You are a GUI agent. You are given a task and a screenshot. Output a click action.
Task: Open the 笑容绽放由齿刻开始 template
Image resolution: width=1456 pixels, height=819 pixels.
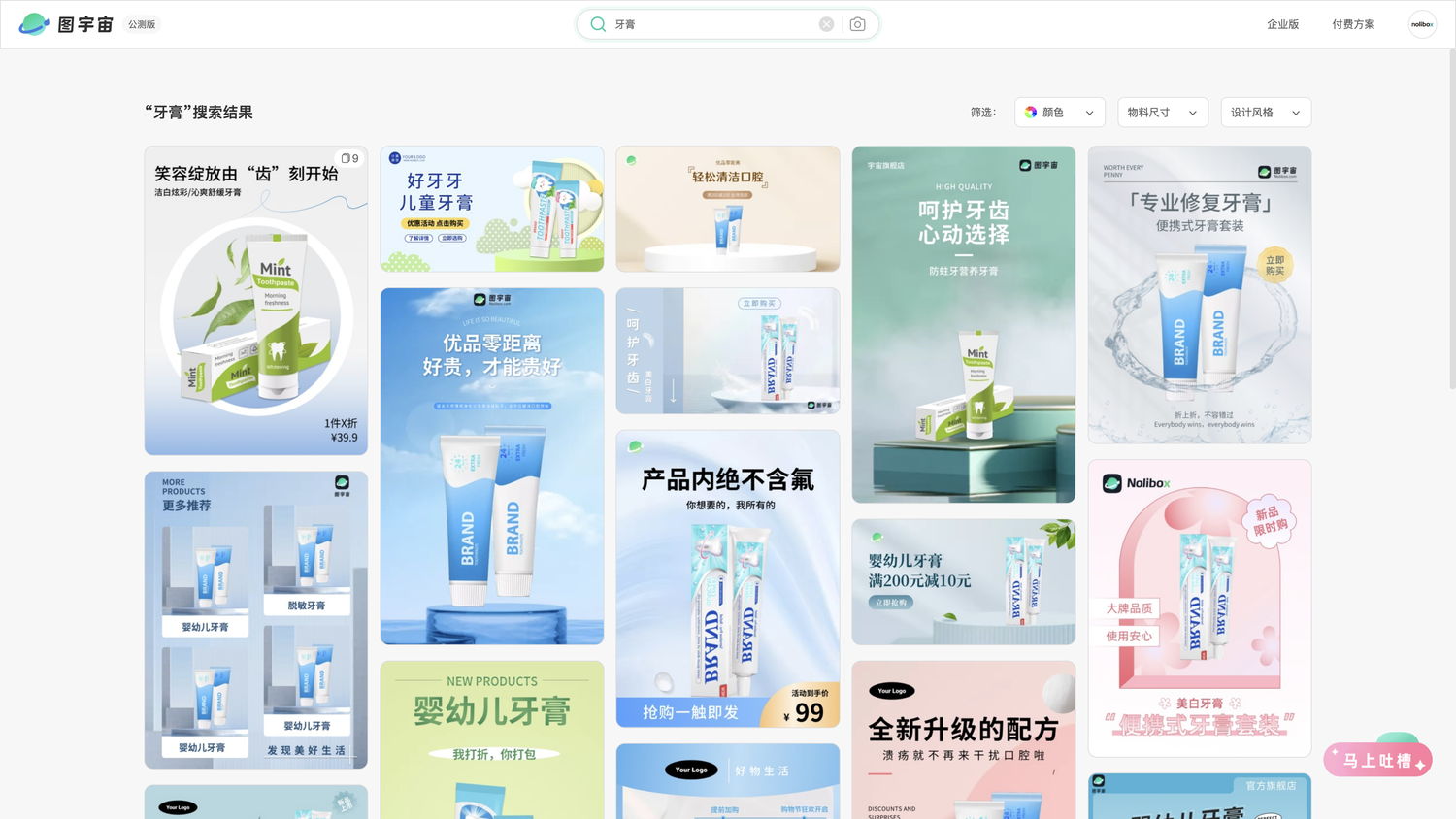pyautogui.click(x=256, y=301)
